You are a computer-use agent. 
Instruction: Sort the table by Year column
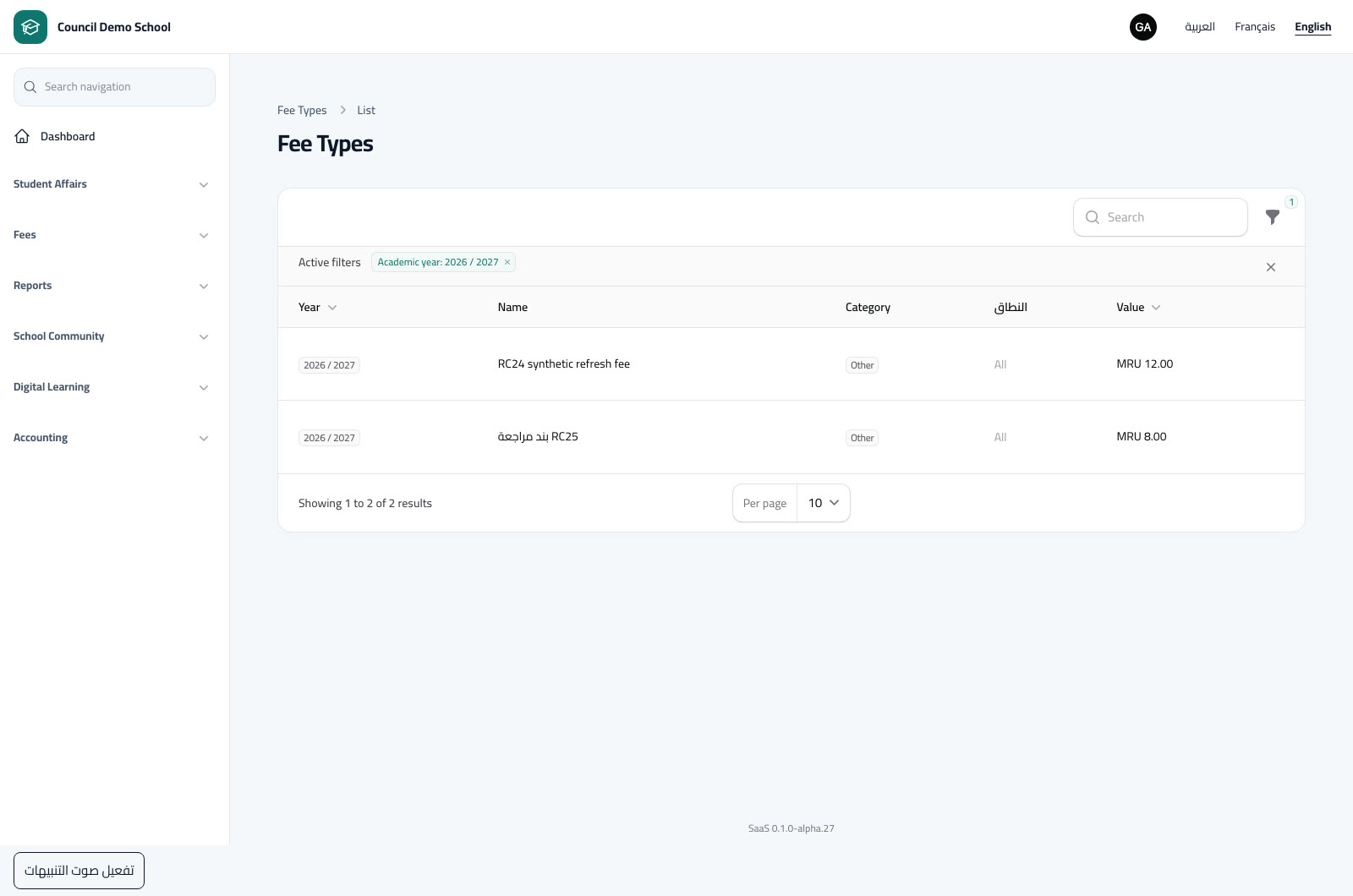[x=318, y=308]
